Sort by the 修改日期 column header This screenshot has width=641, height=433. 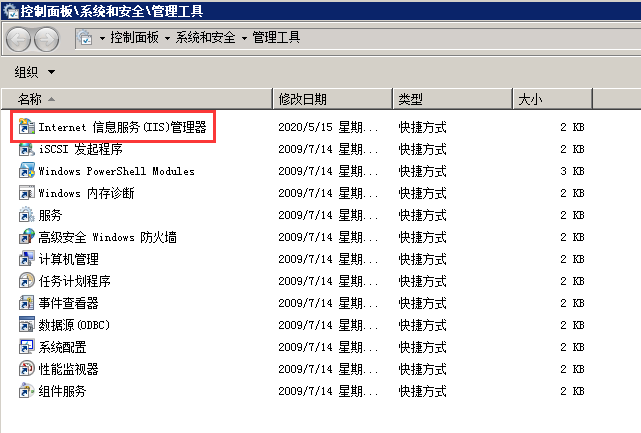pyautogui.click(x=333, y=99)
